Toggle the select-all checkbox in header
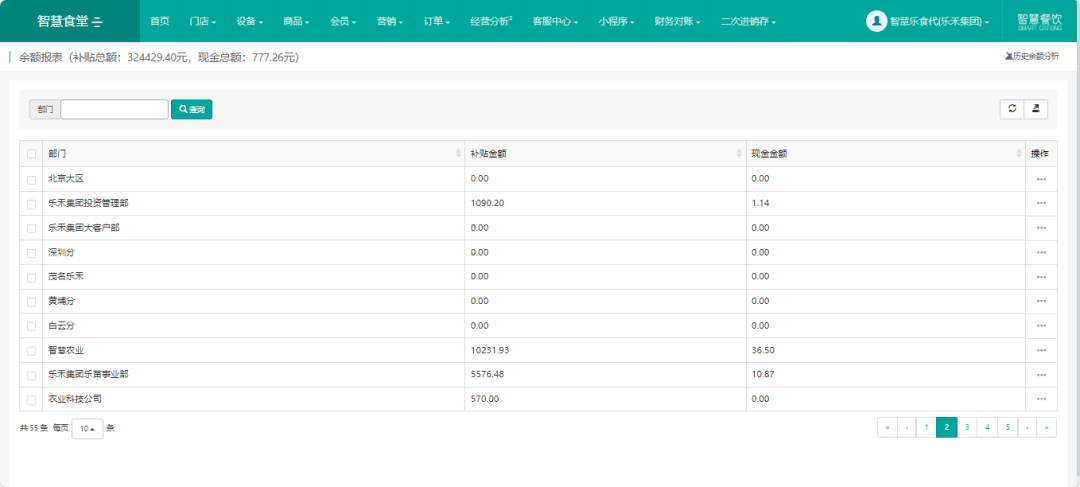 click(x=31, y=154)
